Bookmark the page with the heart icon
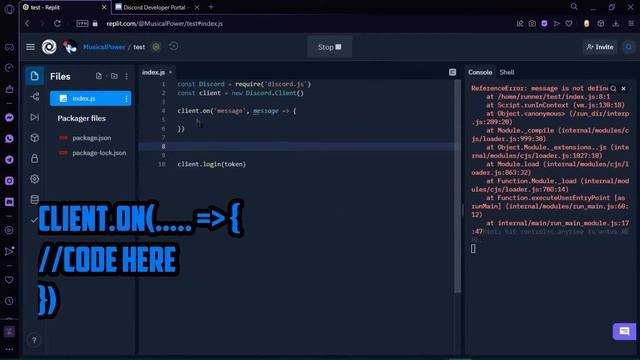This screenshot has width=640, height=360. coord(569,24)
